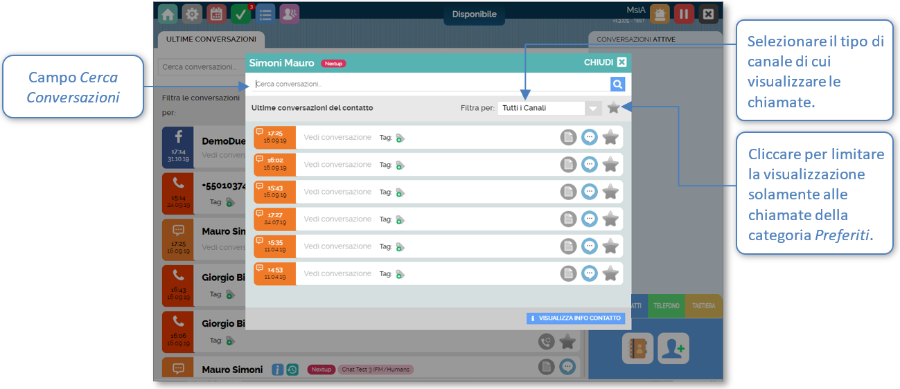This screenshot has height=389, width=900.
Task: Open the settings gear in the top bar
Action: click(192, 14)
